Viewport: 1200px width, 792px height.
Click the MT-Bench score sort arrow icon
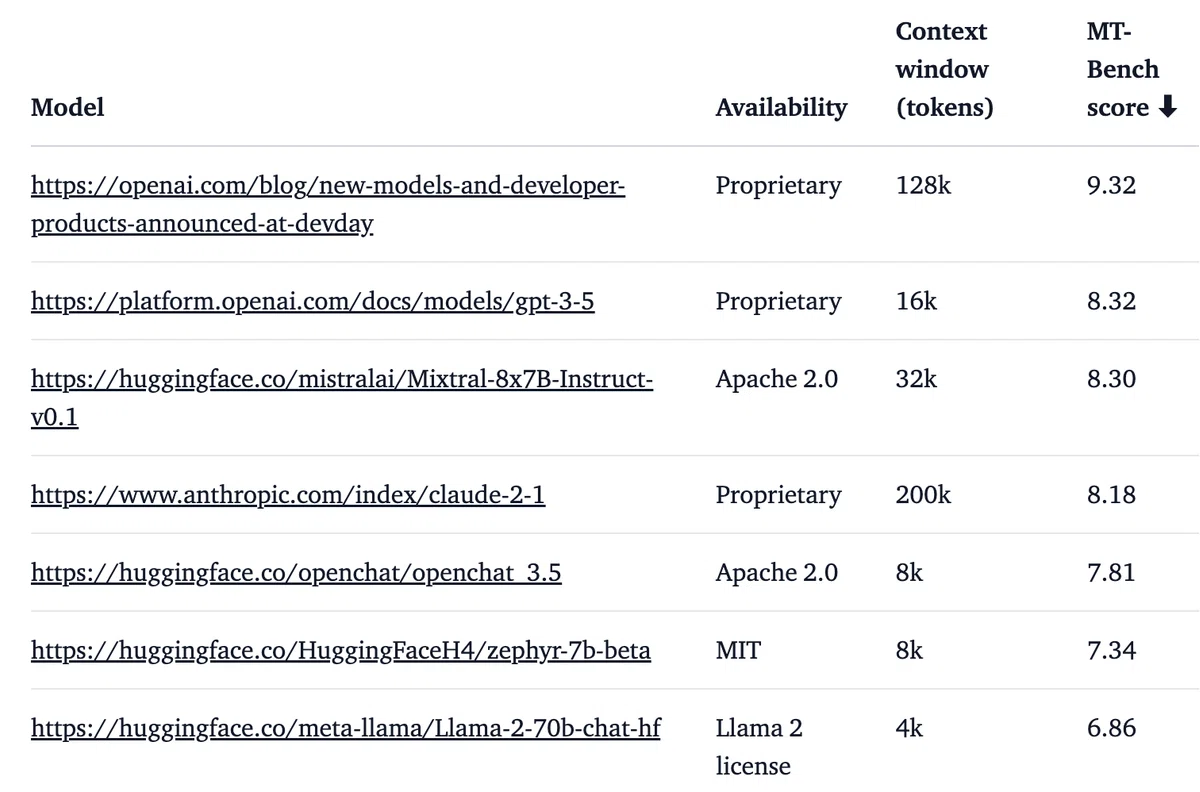click(1167, 108)
